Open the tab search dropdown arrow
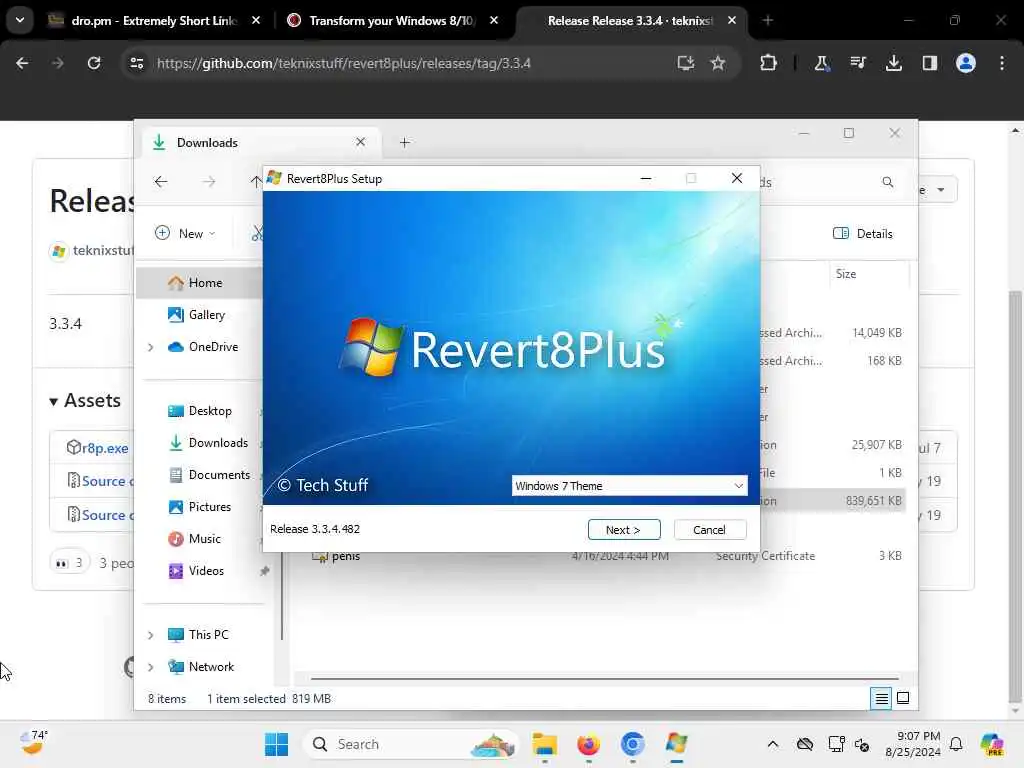The width and height of the screenshot is (1024, 768). click(x=20, y=20)
